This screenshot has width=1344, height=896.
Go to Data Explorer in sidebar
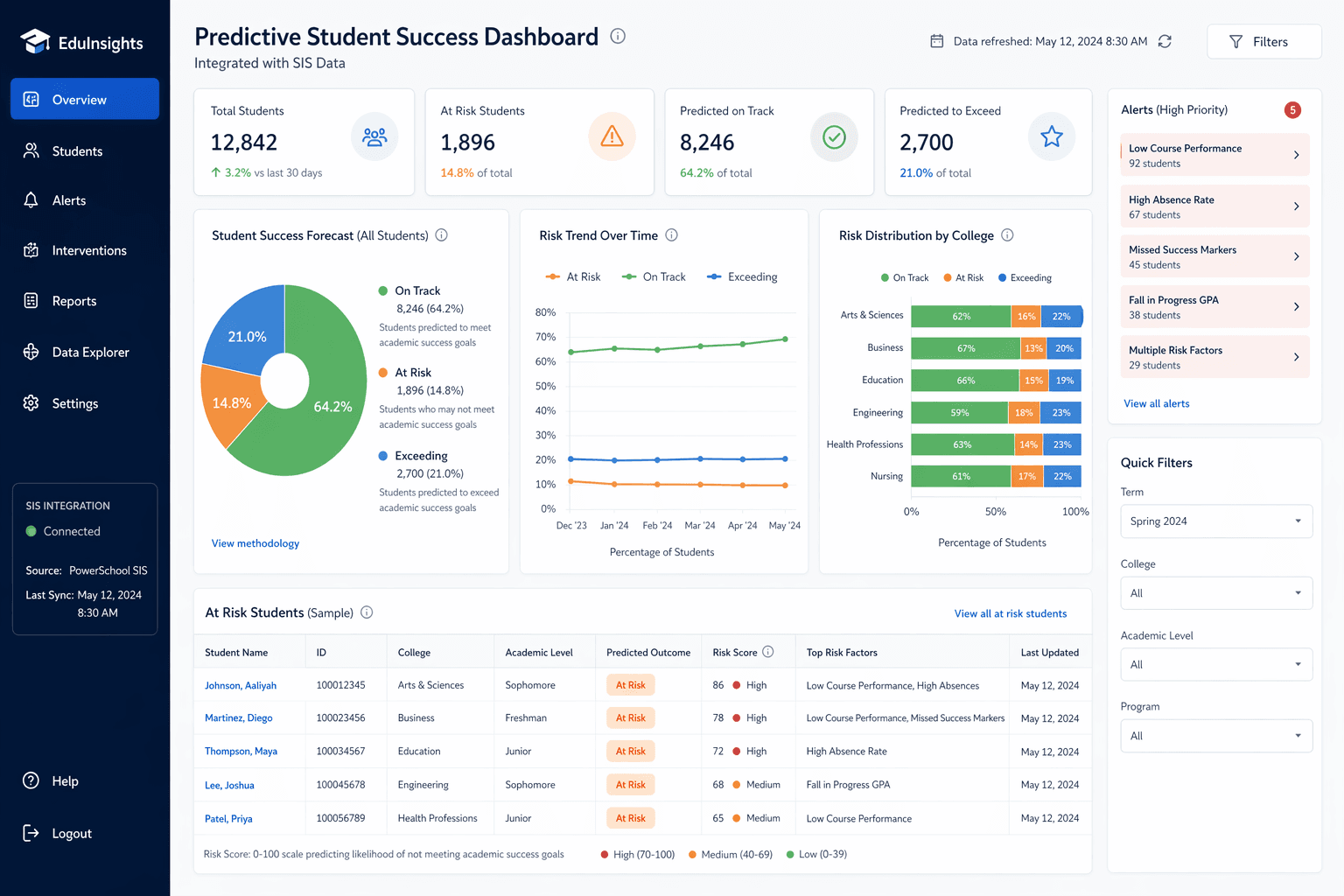[90, 353]
